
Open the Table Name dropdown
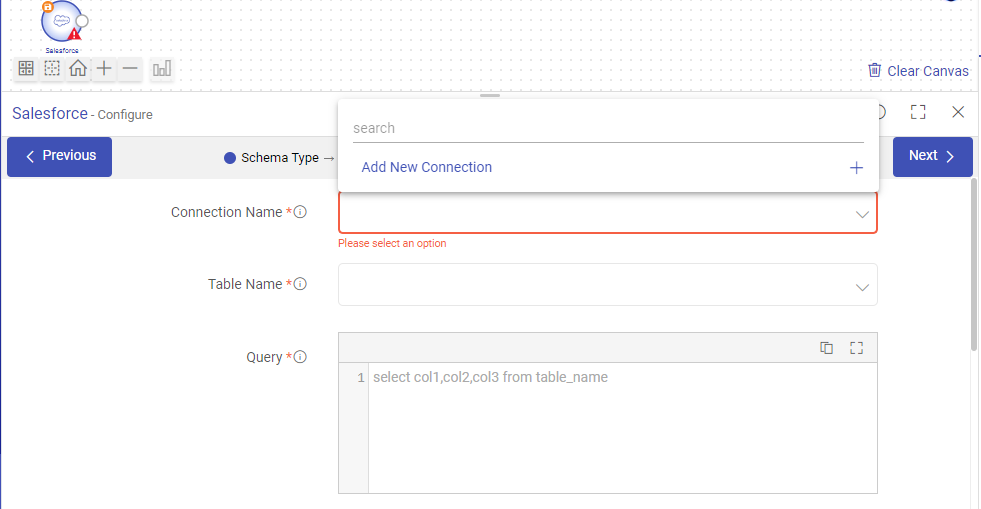(x=608, y=285)
